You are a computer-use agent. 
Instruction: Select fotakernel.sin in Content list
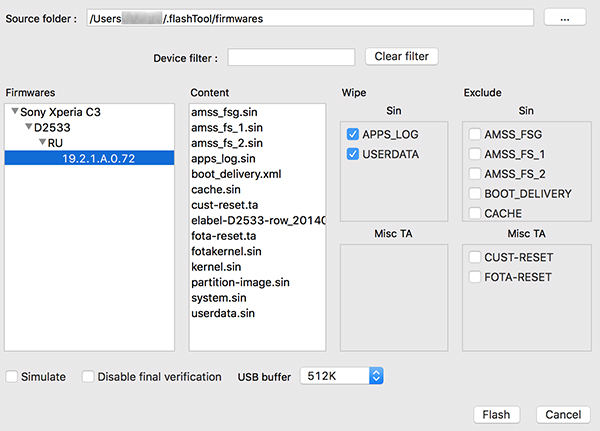click(226, 251)
